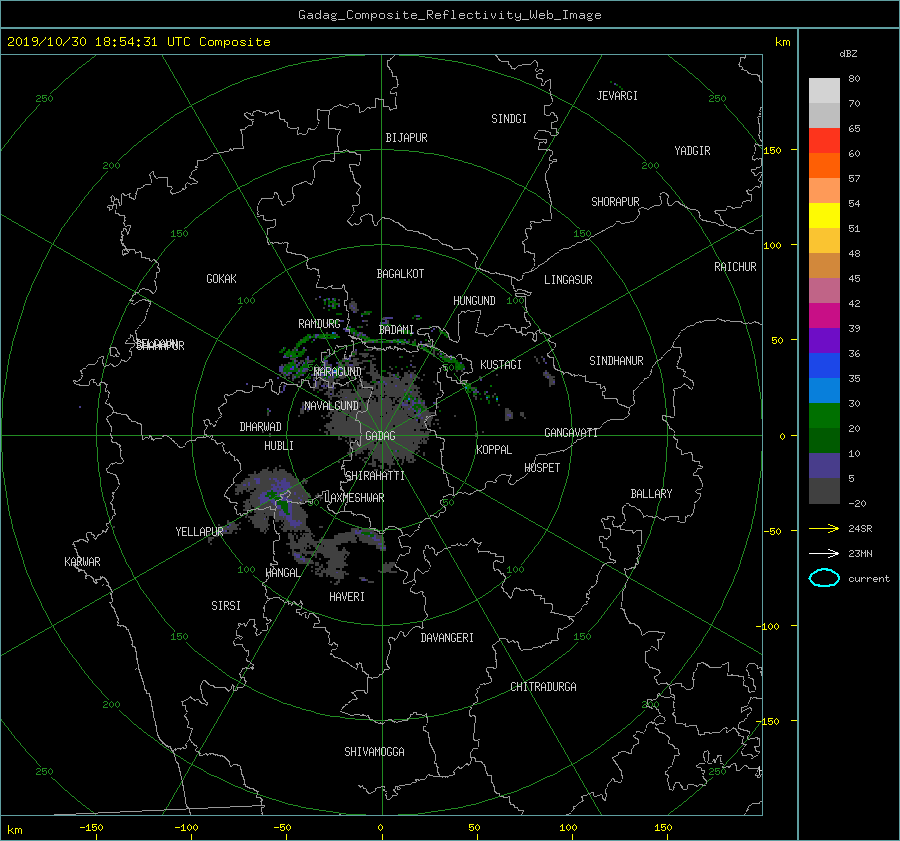
Task: Click the yellow 24SR arrow icon
Action: 824,529
